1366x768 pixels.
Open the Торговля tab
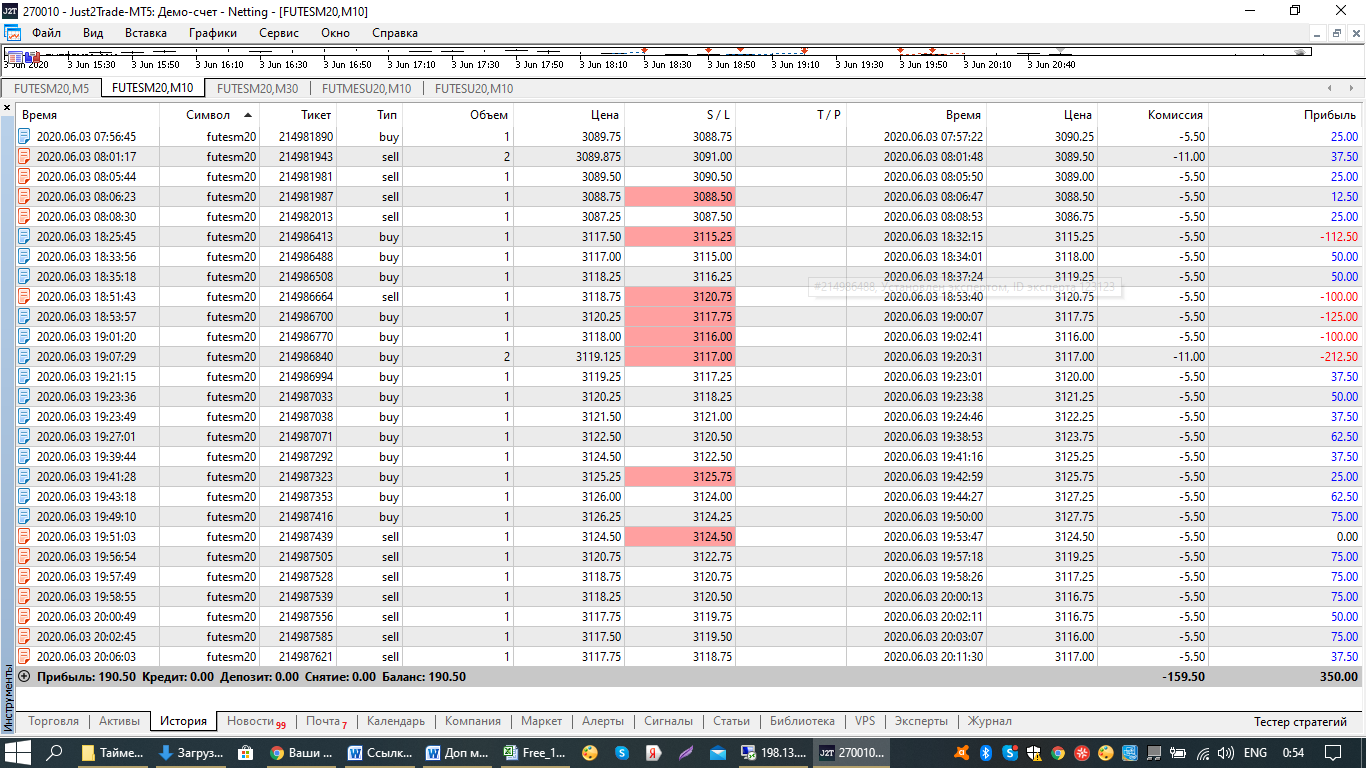coord(54,721)
